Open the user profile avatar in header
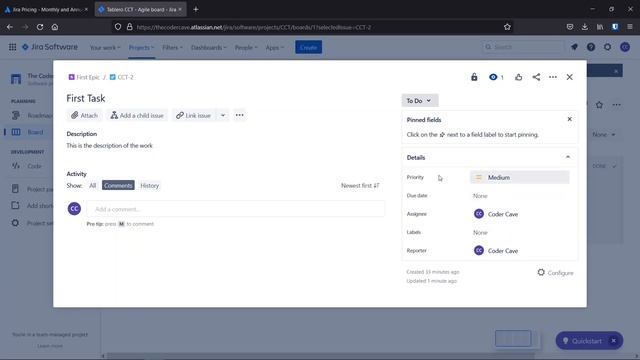The image size is (640, 360). click(x=624, y=47)
